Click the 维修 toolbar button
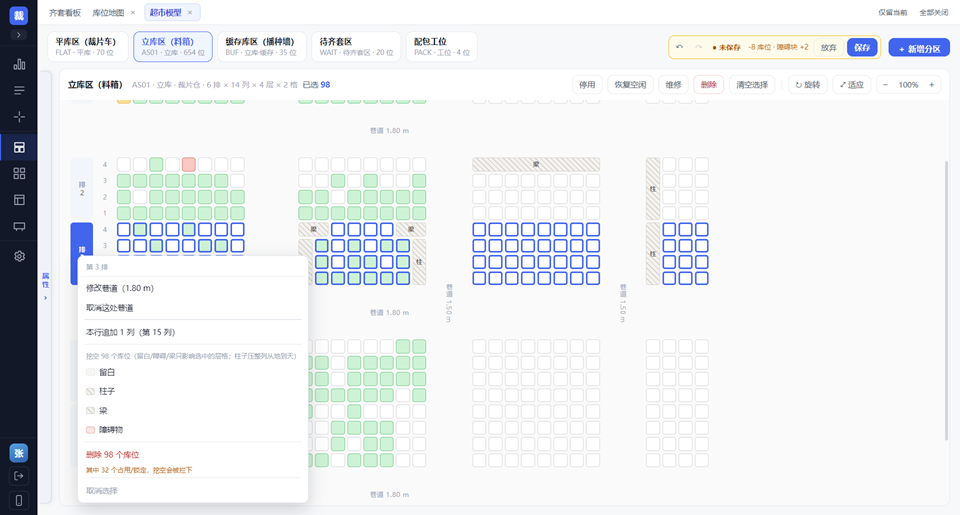 coord(673,85)
